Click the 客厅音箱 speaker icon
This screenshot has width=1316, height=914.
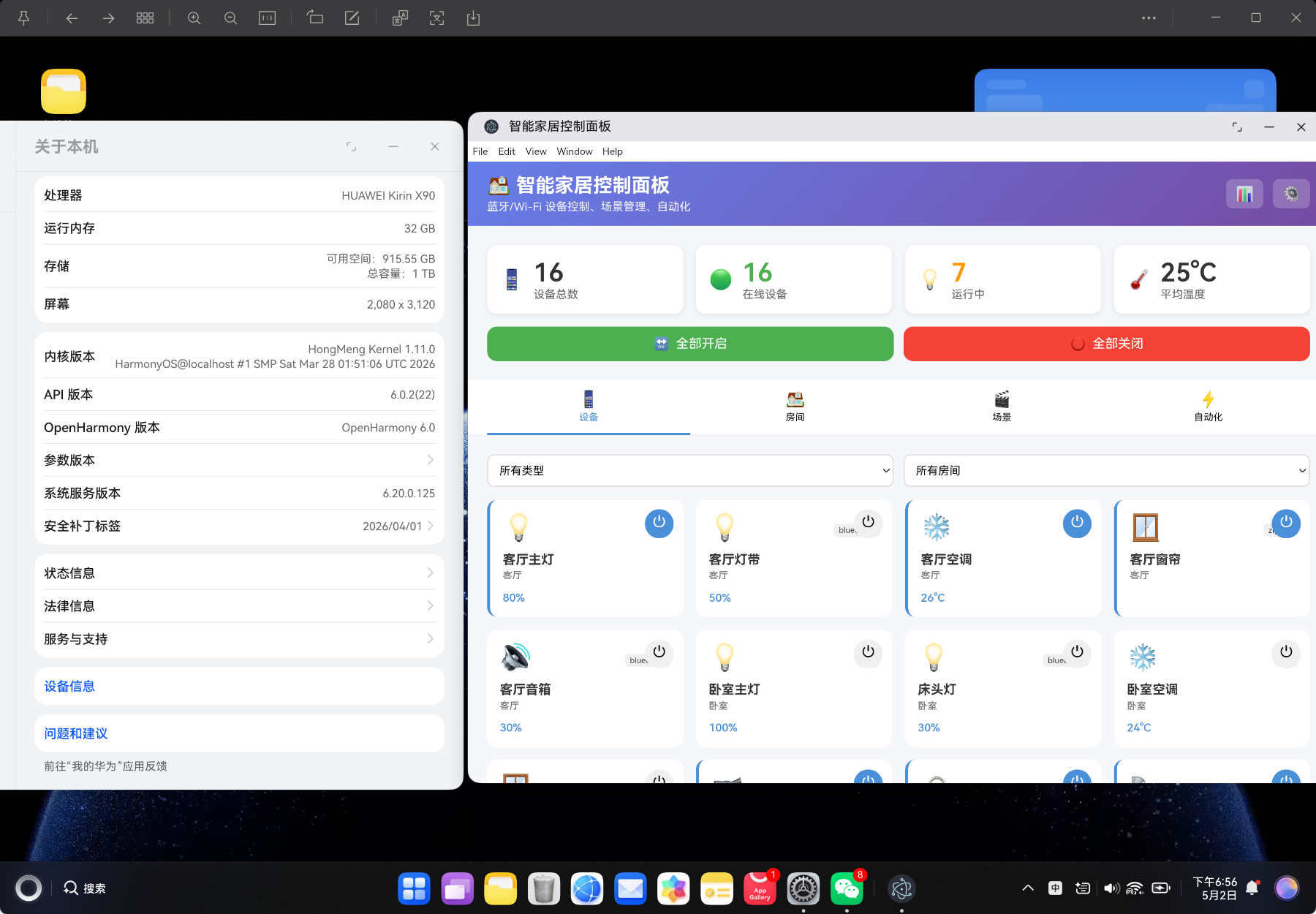(515, 657)
